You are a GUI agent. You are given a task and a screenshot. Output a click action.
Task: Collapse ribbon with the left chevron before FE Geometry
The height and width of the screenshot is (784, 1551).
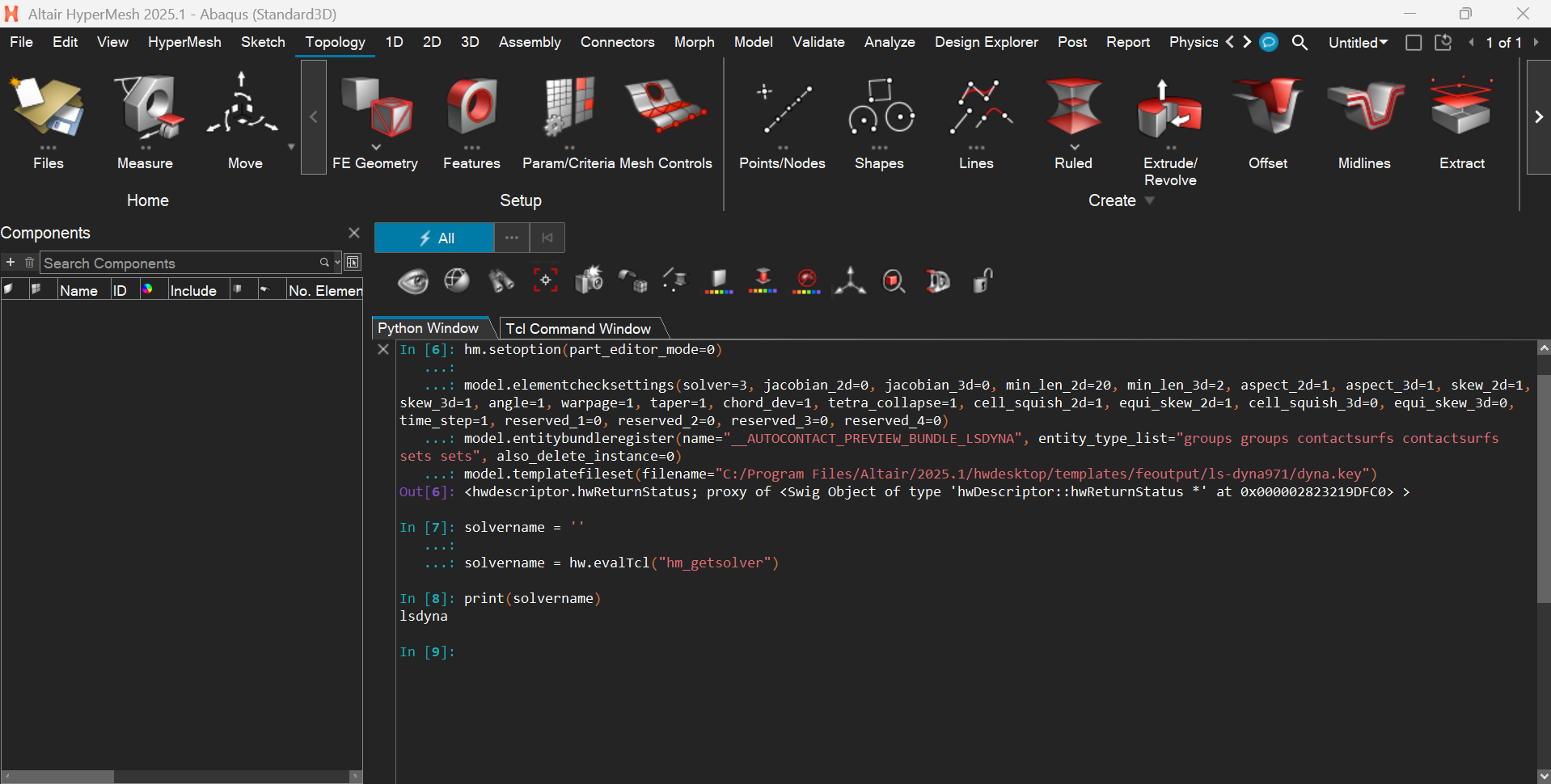pos(314,117)
